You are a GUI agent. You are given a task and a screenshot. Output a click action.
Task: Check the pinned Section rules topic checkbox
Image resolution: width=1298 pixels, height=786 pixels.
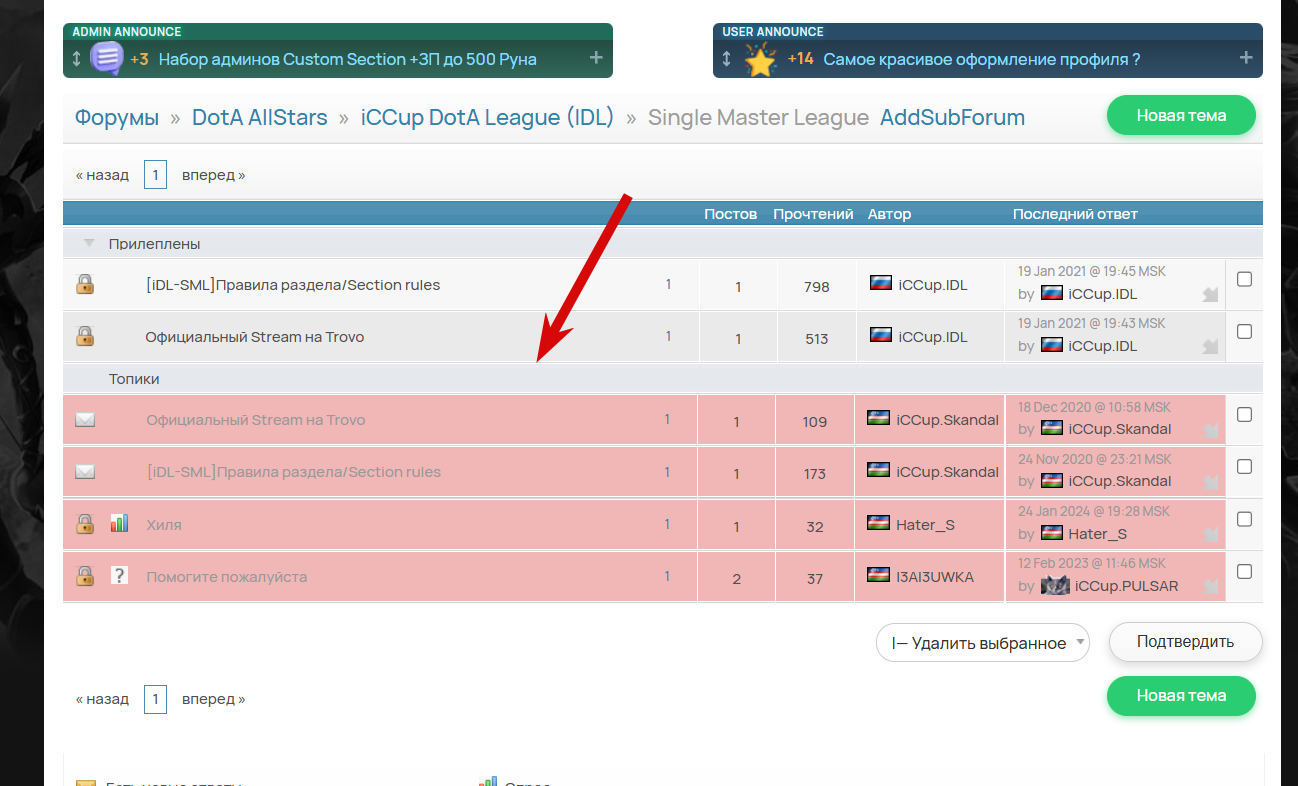point(1244,279)
